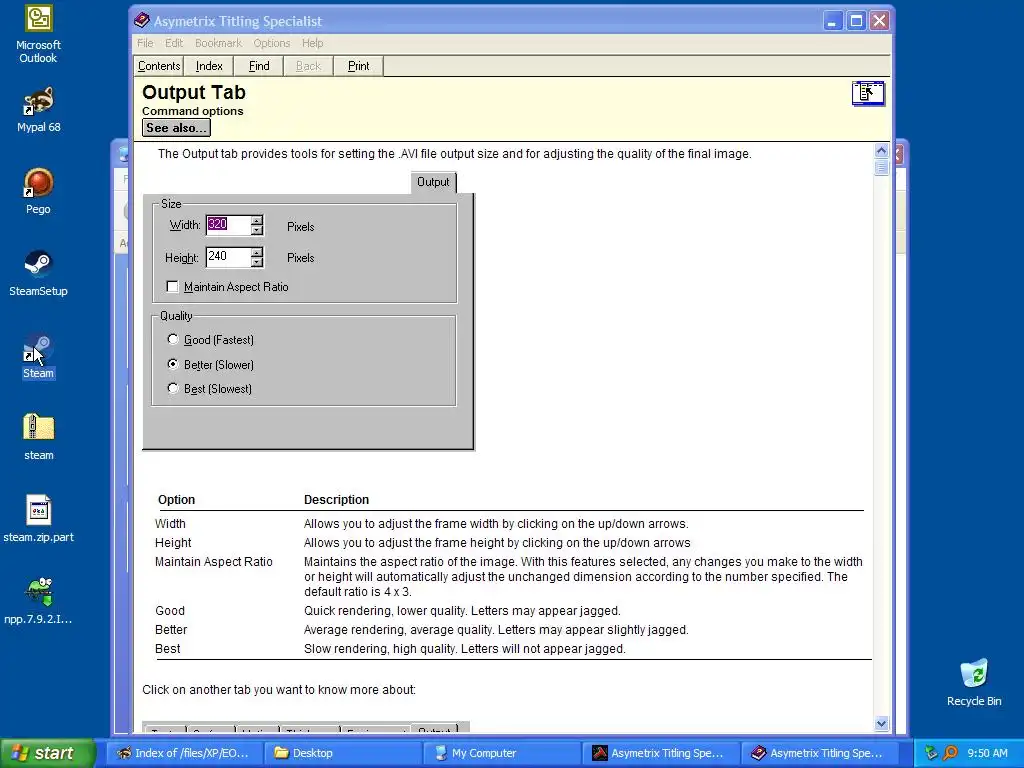Screen dimensions: 1024x768
Task: Select the steam.zip.part file icon
Action: click(39, 519)
